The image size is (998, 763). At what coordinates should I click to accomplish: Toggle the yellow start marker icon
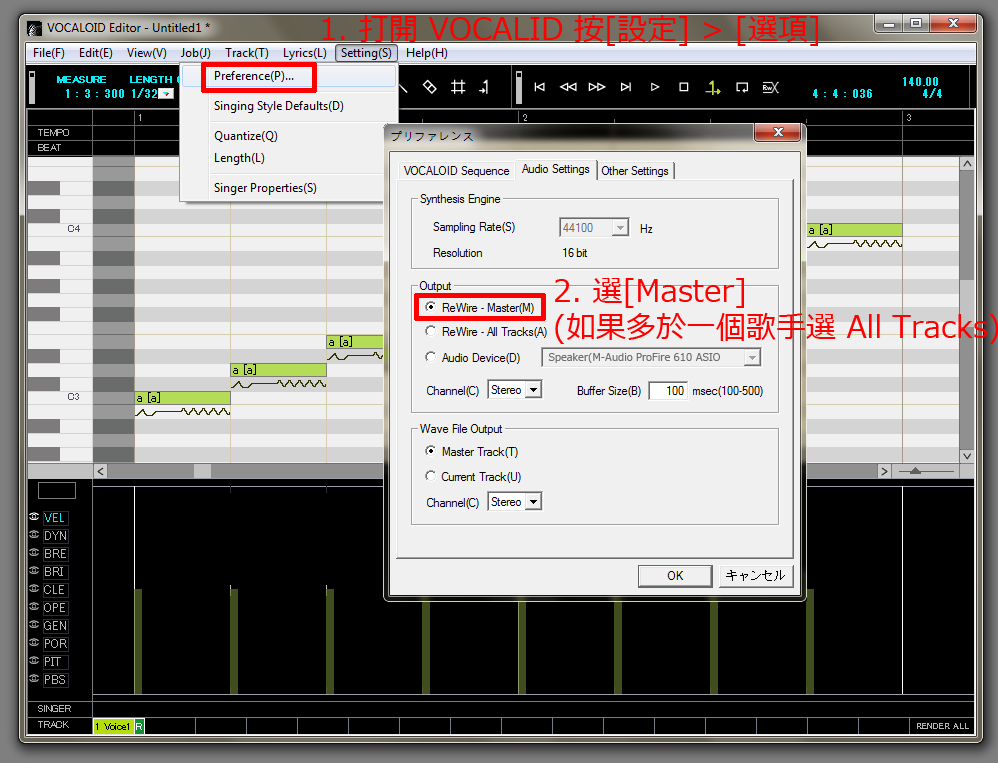point(713,87)
